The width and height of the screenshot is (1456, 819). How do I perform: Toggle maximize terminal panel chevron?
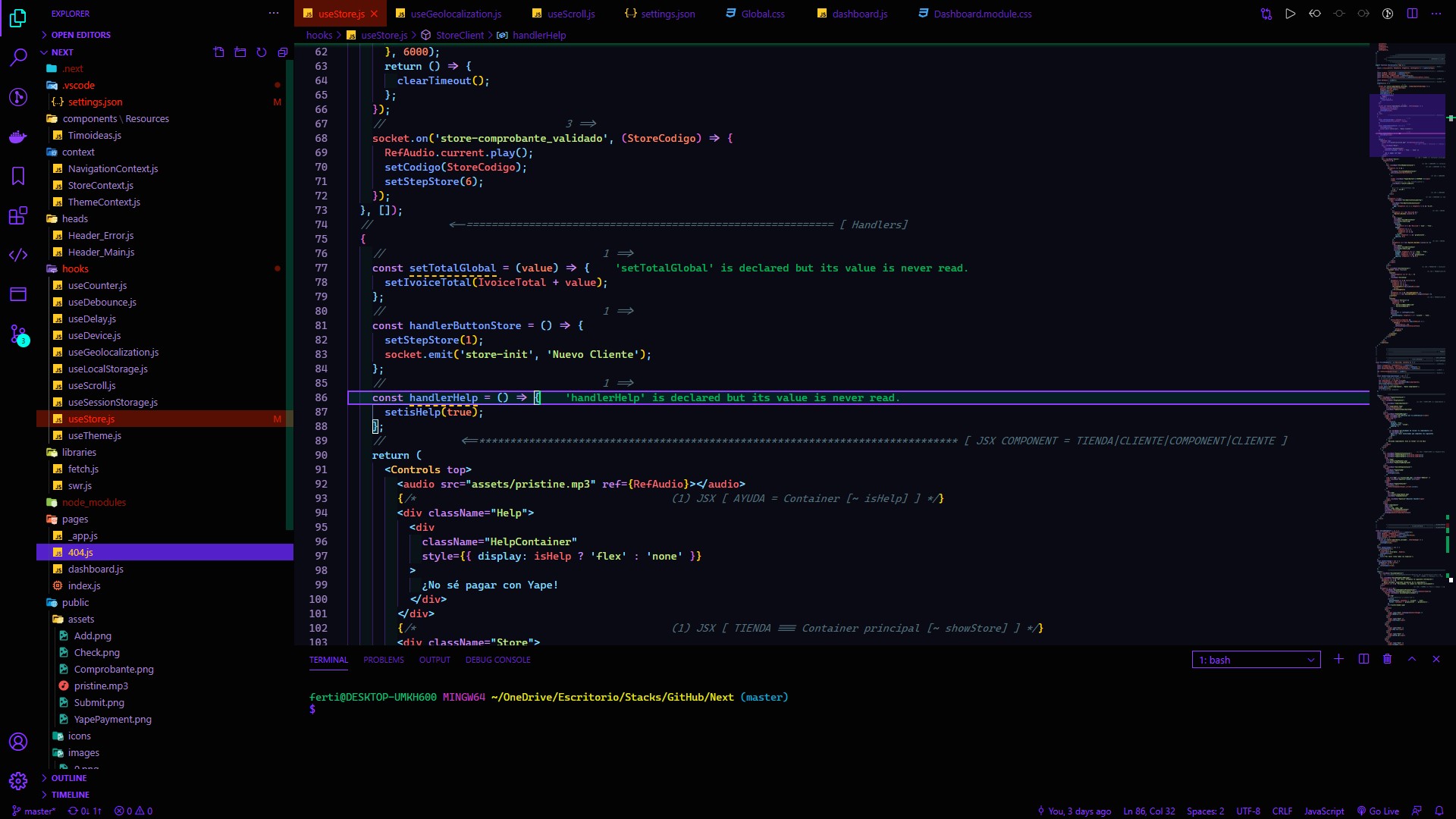1412,659
